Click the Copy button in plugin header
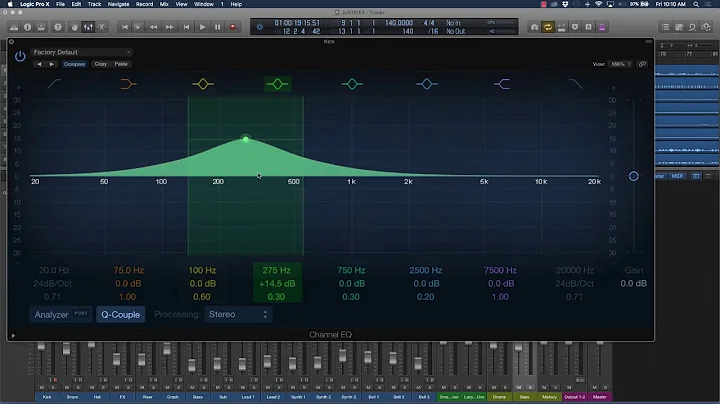This screenshot has width=720, height=404. pos(101,64)
